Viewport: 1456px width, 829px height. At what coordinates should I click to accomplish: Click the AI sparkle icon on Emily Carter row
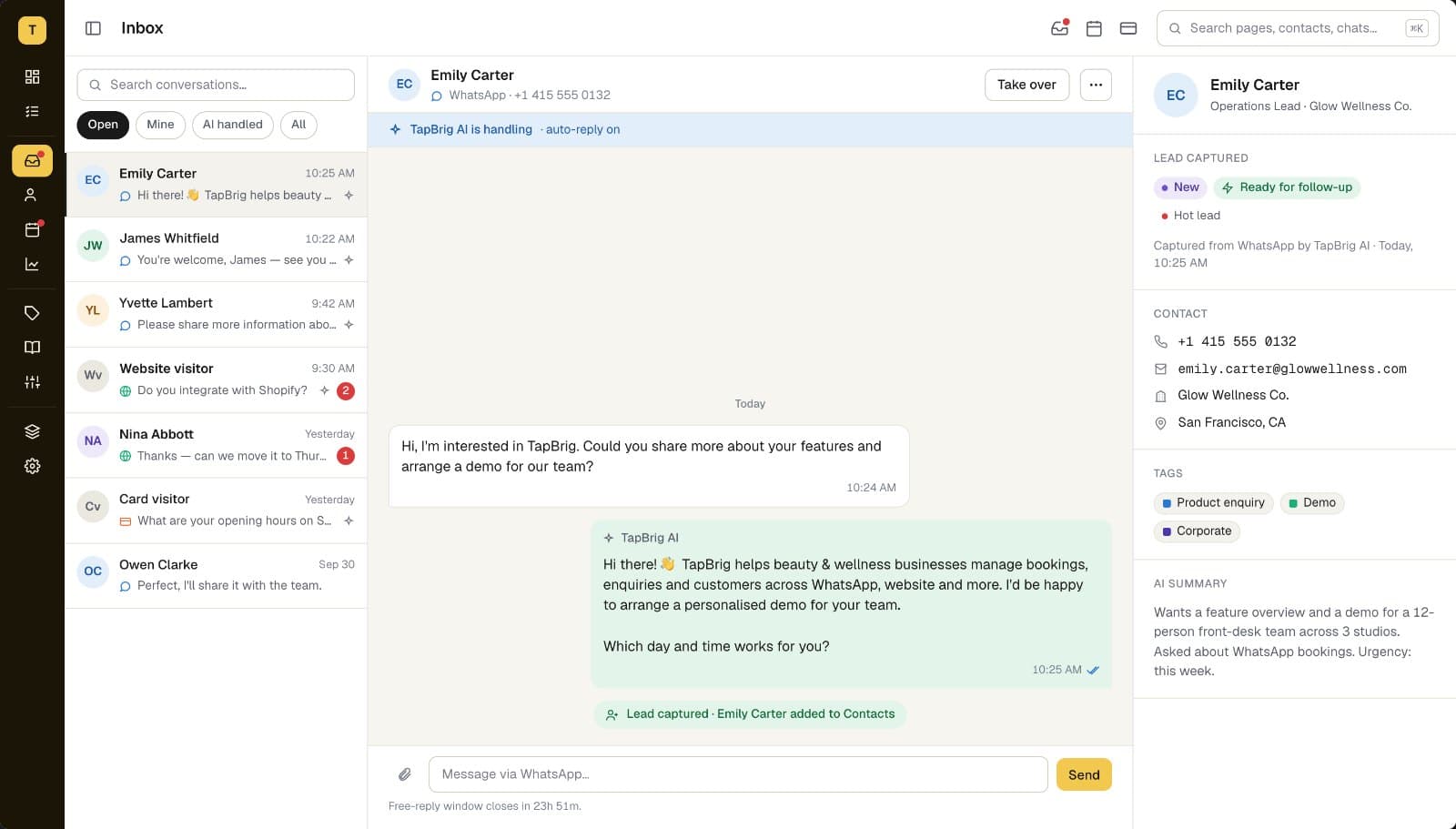point(349,195)
